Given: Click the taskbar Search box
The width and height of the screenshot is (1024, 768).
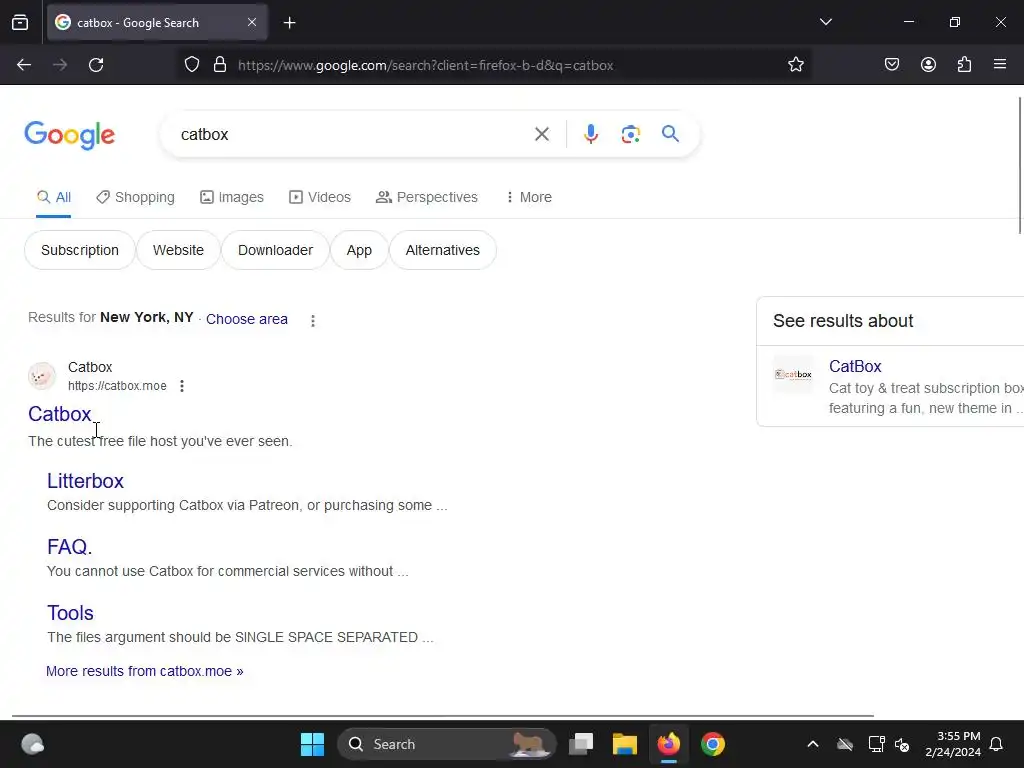Looking at the screenshot, I should coord(447,744).
